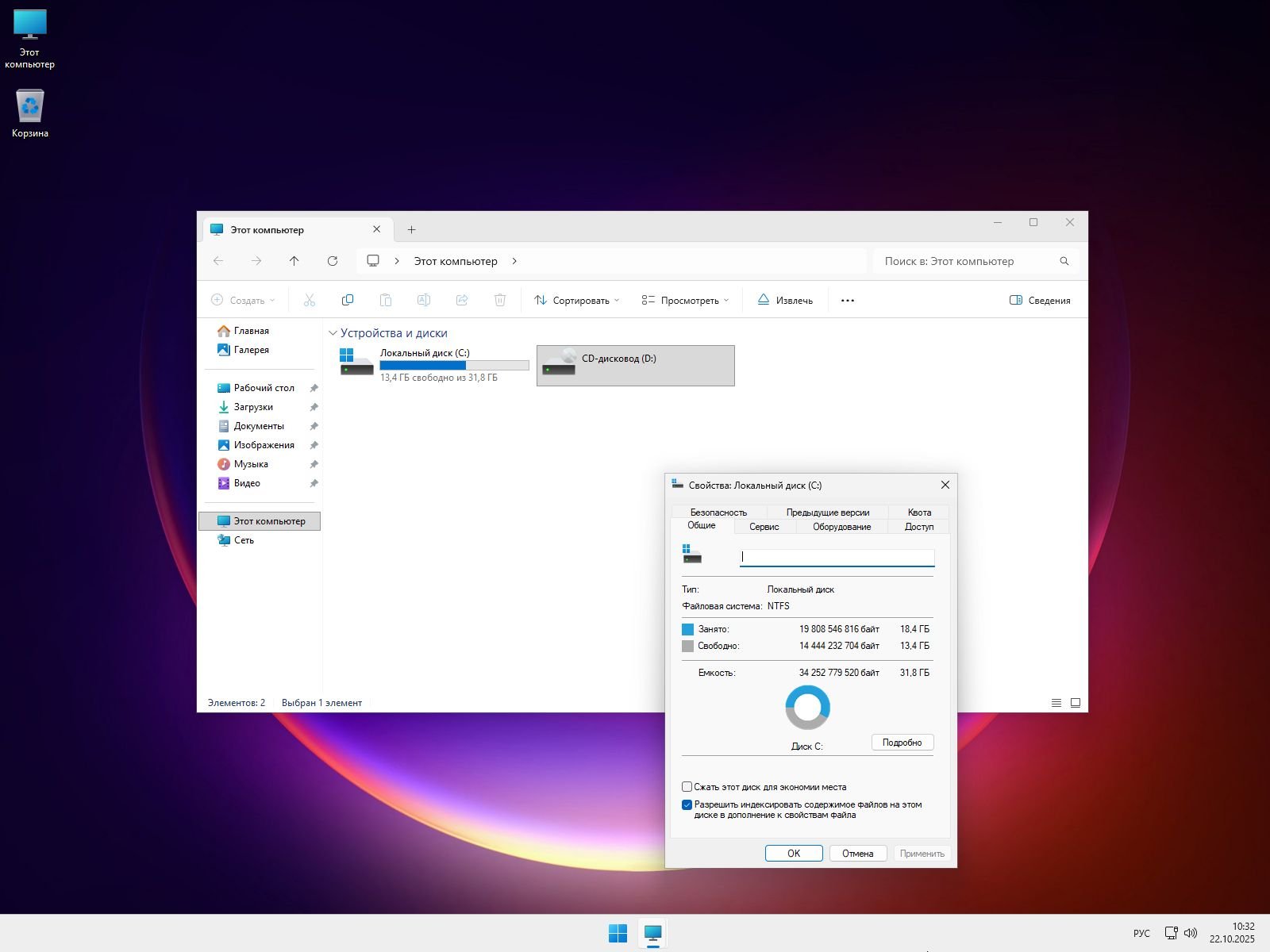Switch to the Безопасность tab

[718, 512]
